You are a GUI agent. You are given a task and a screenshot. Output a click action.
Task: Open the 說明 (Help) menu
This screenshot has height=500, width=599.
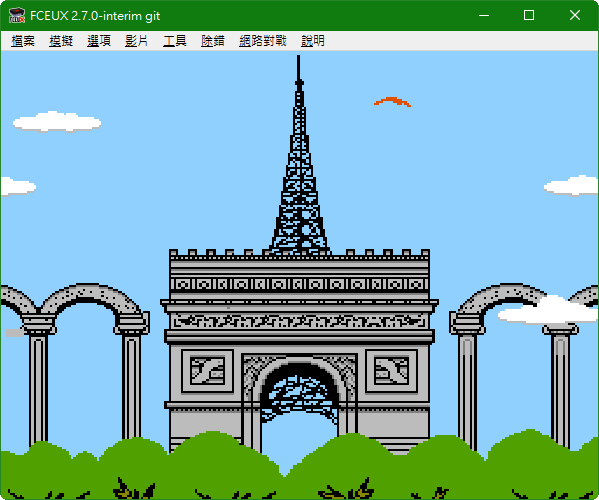[313, 41]
